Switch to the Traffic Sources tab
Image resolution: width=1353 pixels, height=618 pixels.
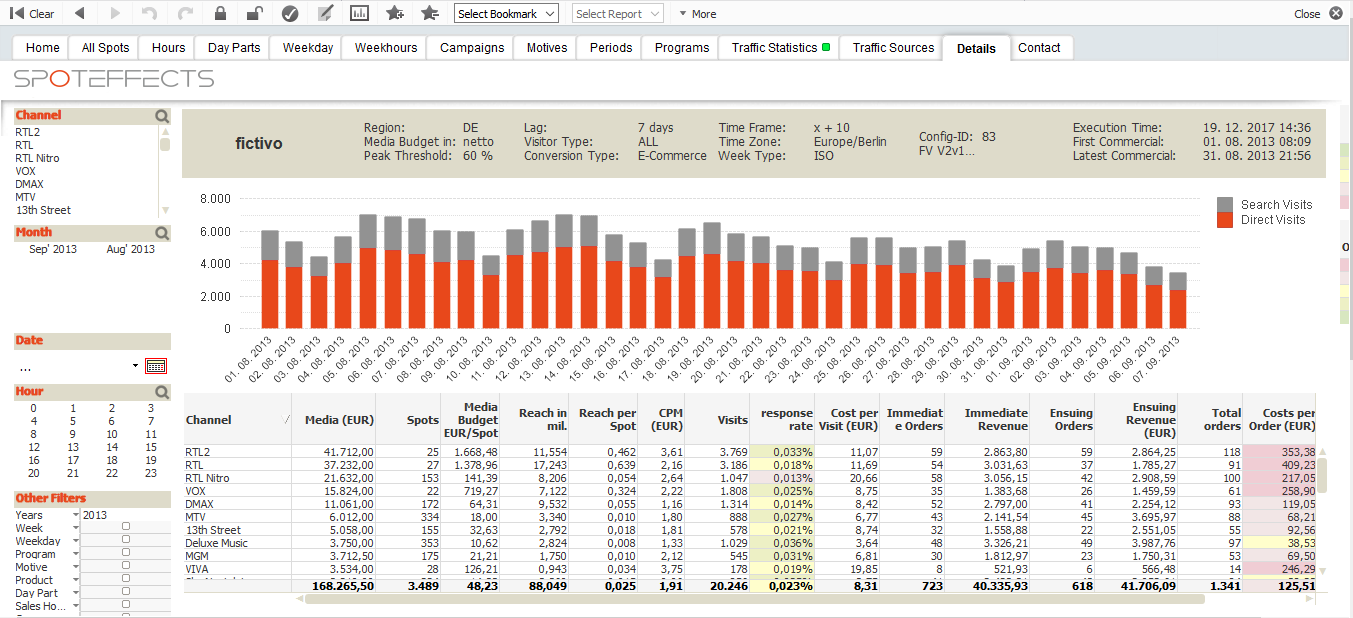(893, 48)
